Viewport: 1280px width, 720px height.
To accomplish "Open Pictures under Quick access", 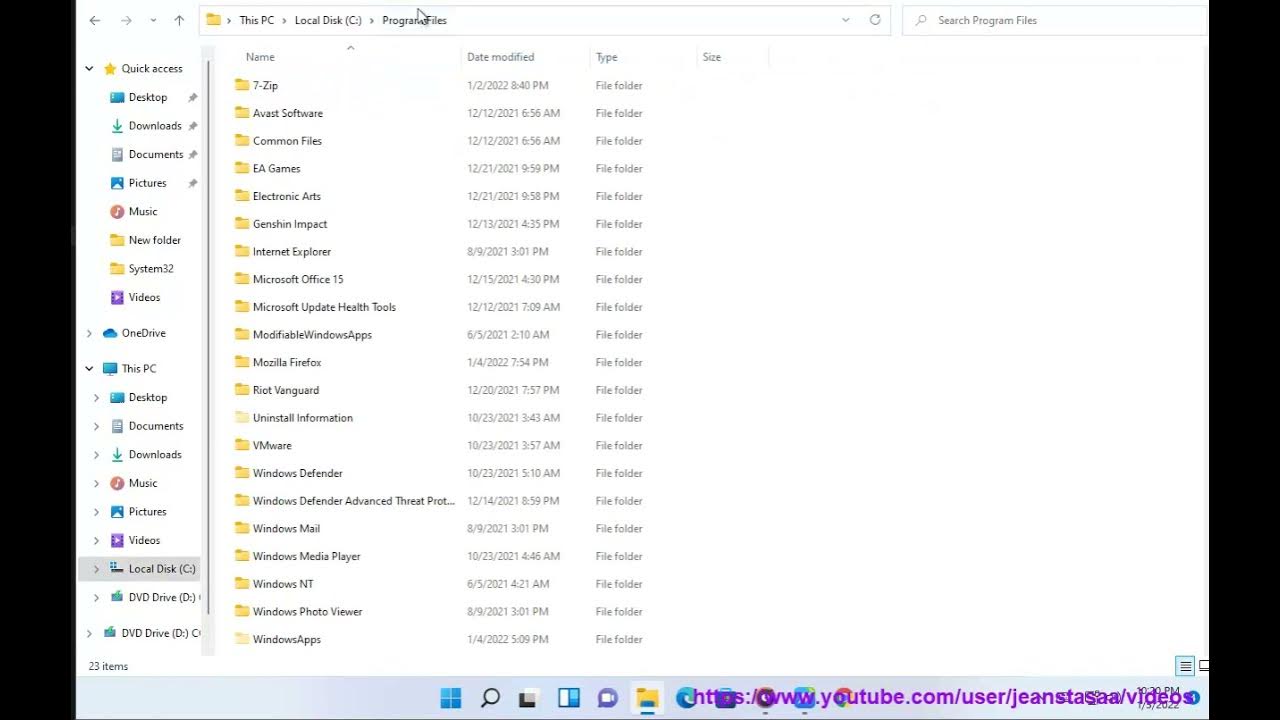I will click(x=147, y=183).
